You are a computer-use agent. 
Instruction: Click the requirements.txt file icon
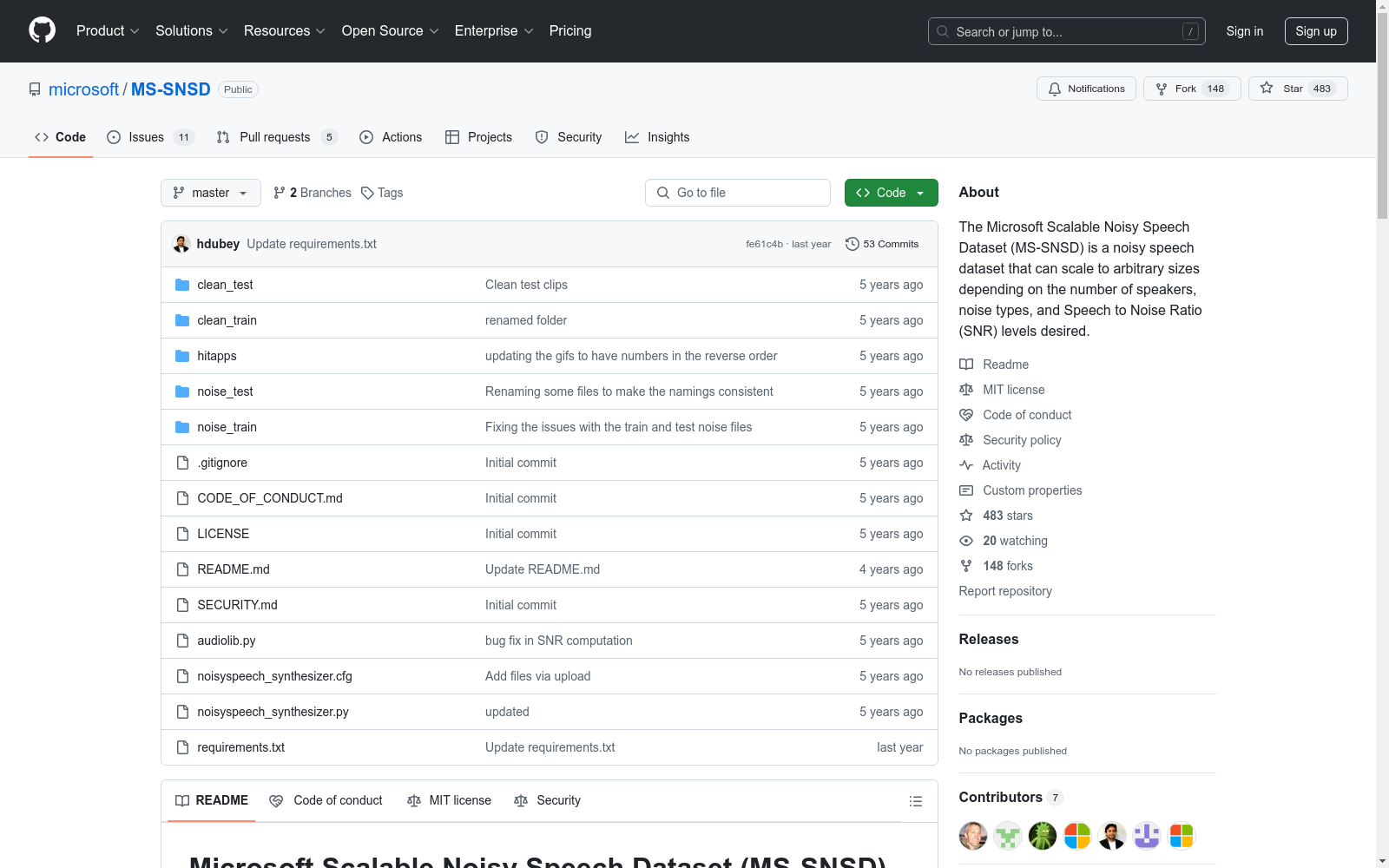(x=182, y=747)
